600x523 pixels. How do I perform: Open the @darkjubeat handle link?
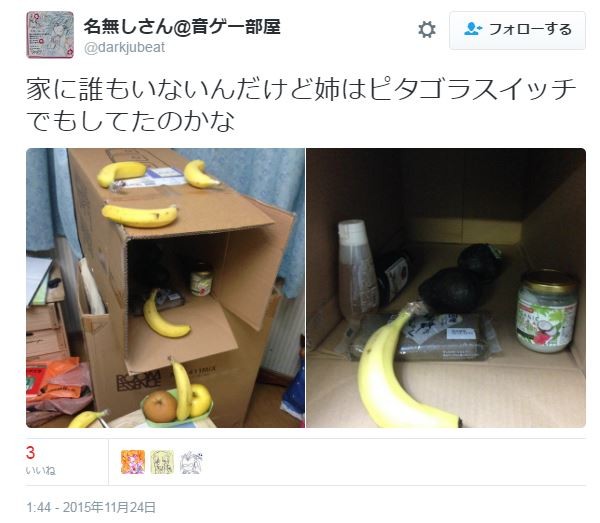[x=124, y=47]
